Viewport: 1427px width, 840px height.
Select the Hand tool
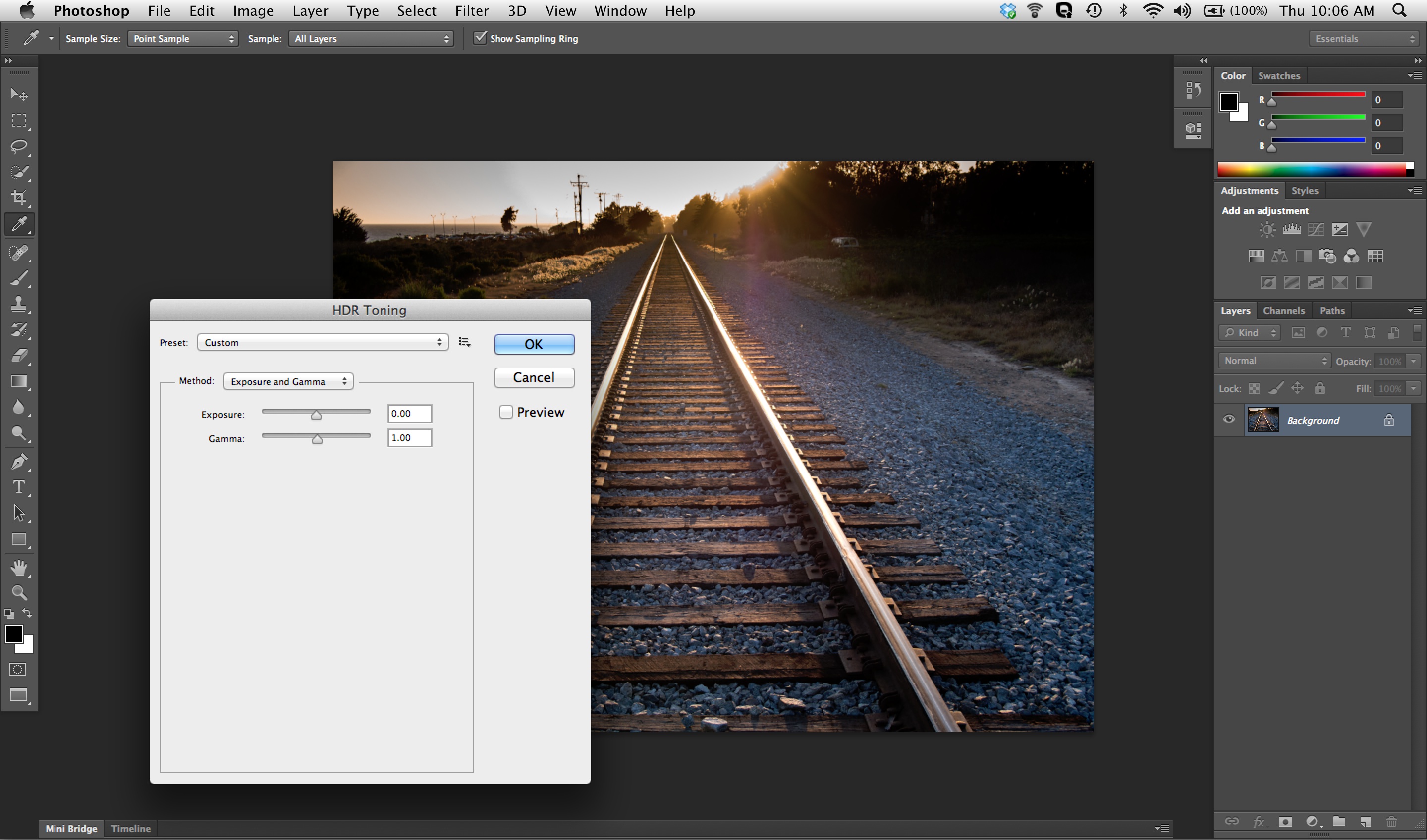[x=19, y=567]
